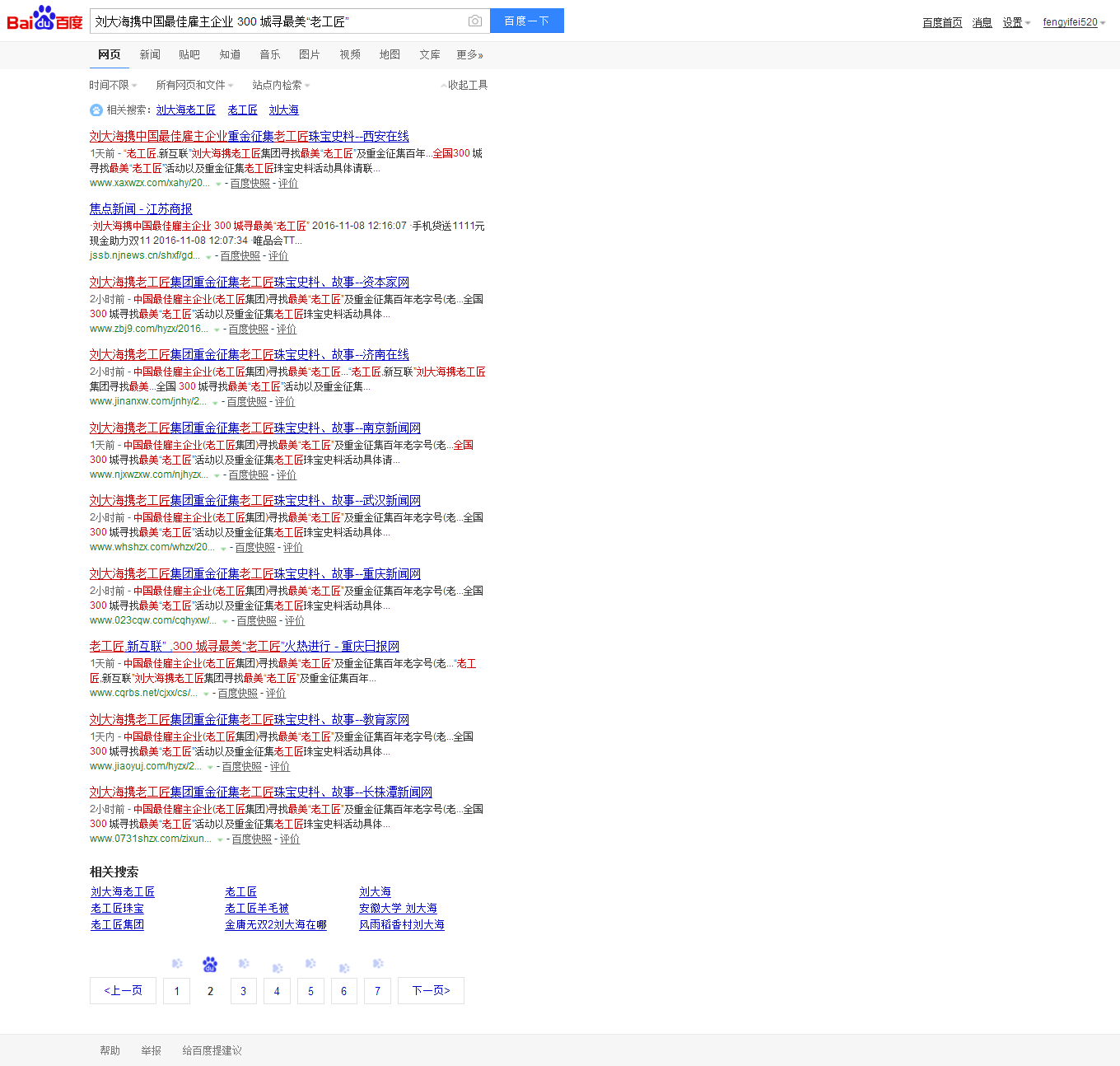
Task: Open 帮助 help footer link
Action: (x=110, y=1051)
